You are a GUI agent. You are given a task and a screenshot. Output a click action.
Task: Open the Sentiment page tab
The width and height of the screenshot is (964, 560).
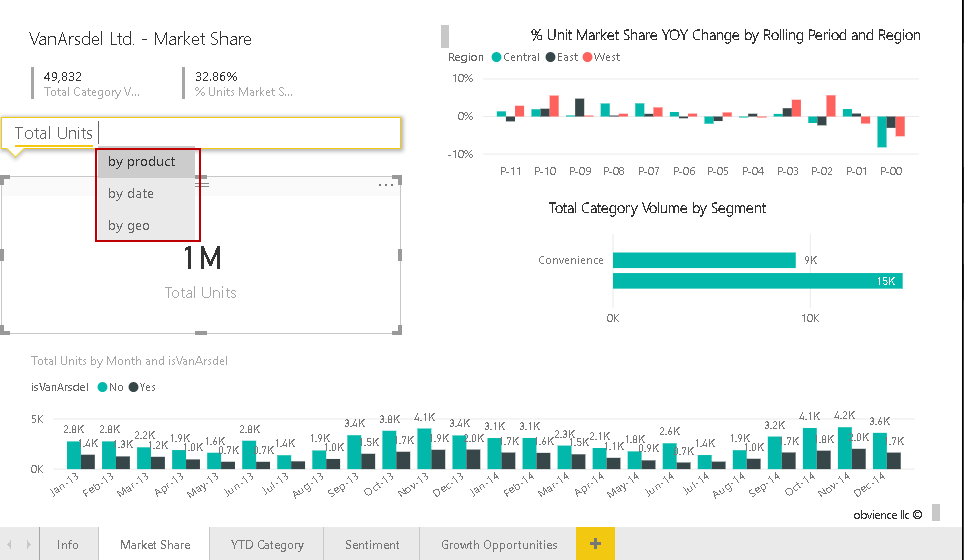372,545
